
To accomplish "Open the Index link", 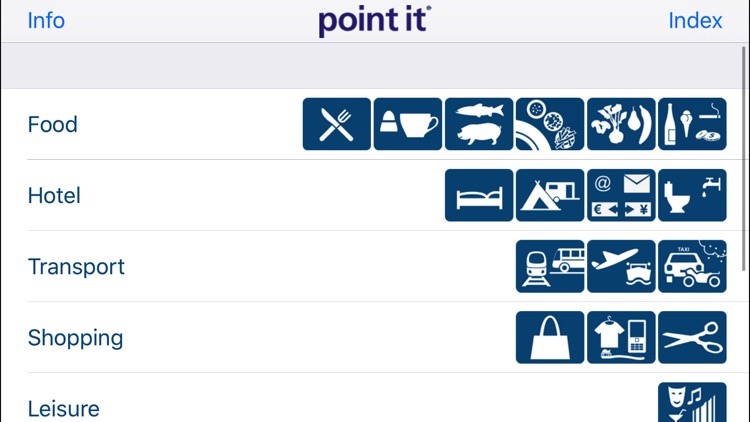I will [695, 21].
